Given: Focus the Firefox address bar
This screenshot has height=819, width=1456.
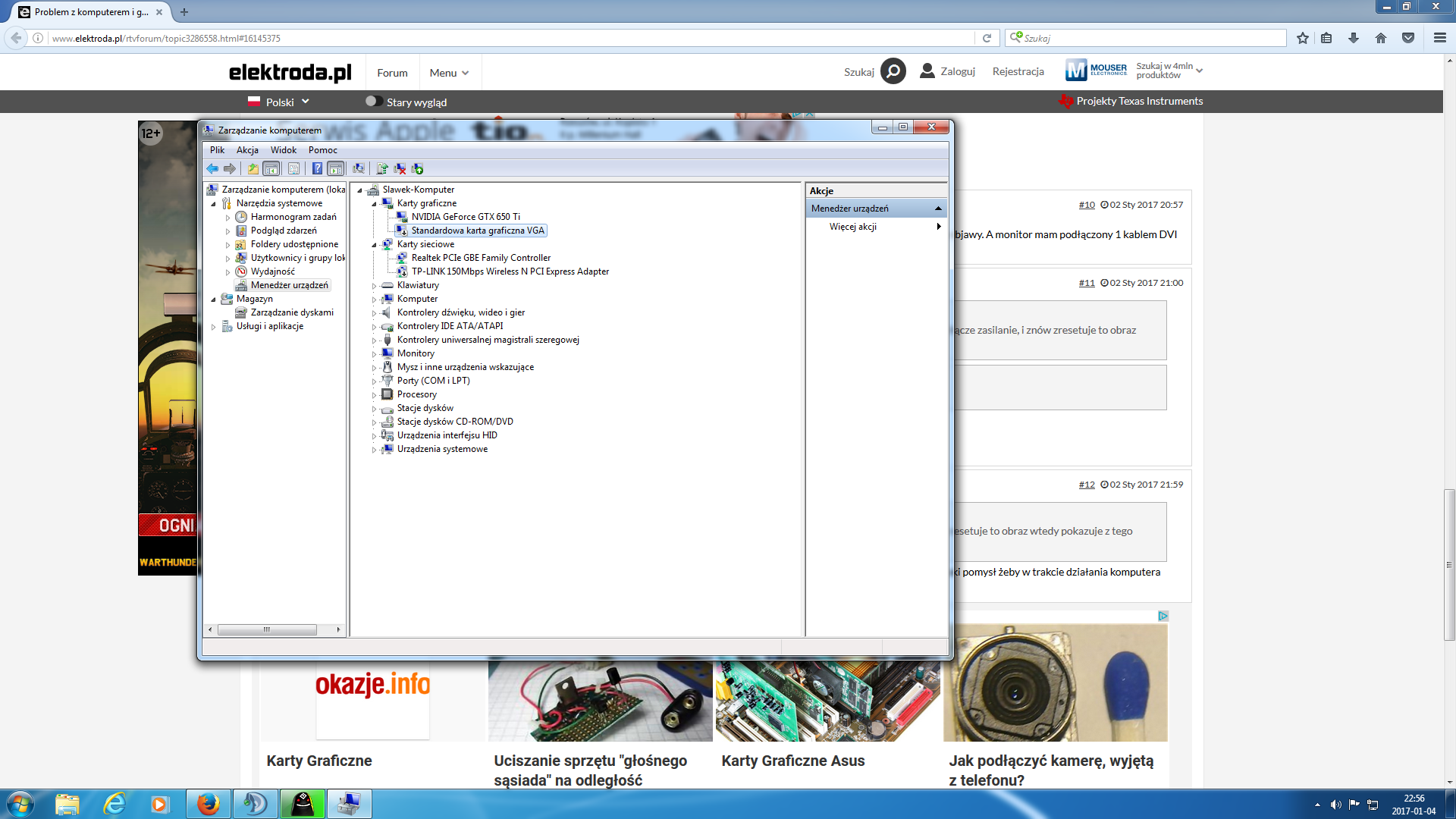Looking at the screenshot, I should click(x=512, y=38).
